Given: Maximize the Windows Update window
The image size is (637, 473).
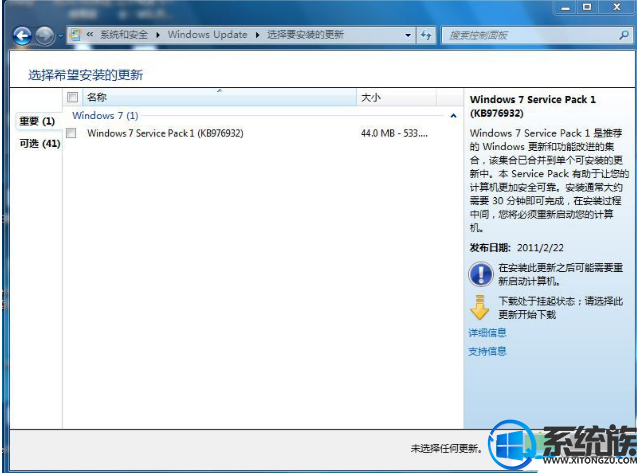Looking at the screenshot, I should pyautogui.click(x=587, y=7).
